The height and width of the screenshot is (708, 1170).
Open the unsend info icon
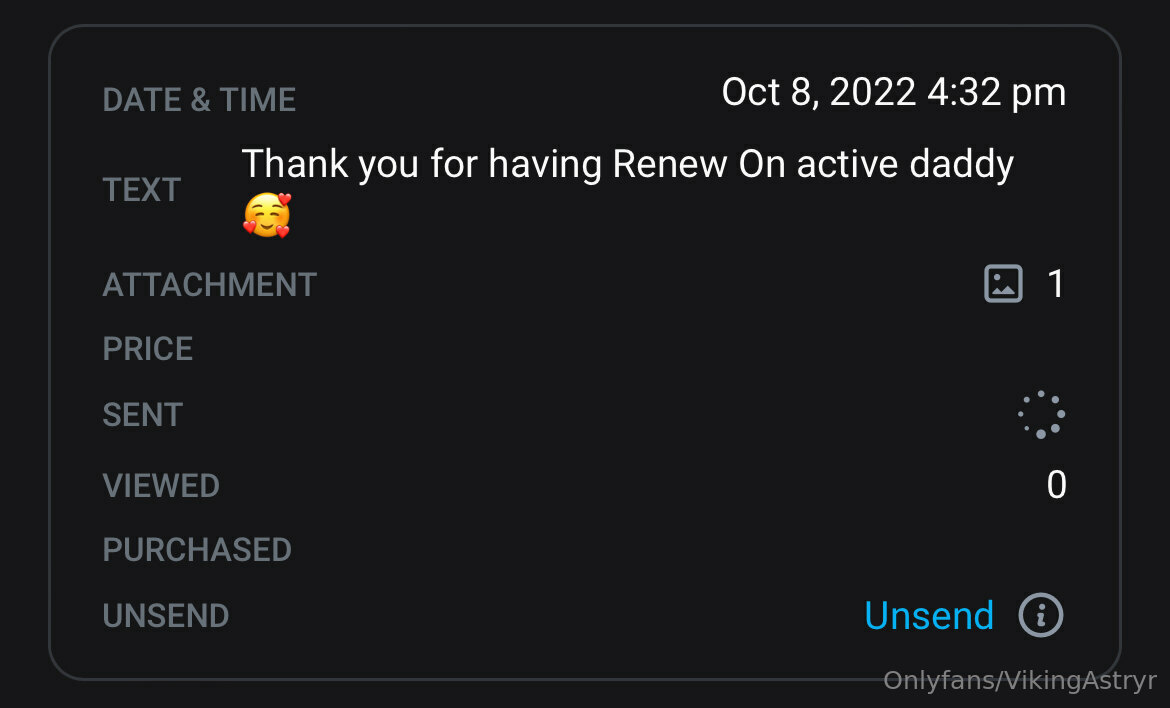click(1041, 615)
